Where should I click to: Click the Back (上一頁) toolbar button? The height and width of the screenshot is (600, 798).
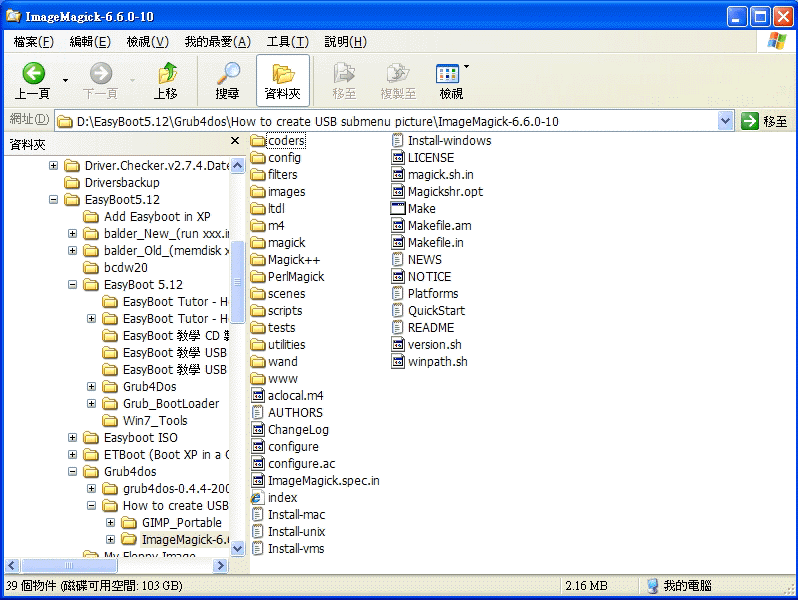33,80
